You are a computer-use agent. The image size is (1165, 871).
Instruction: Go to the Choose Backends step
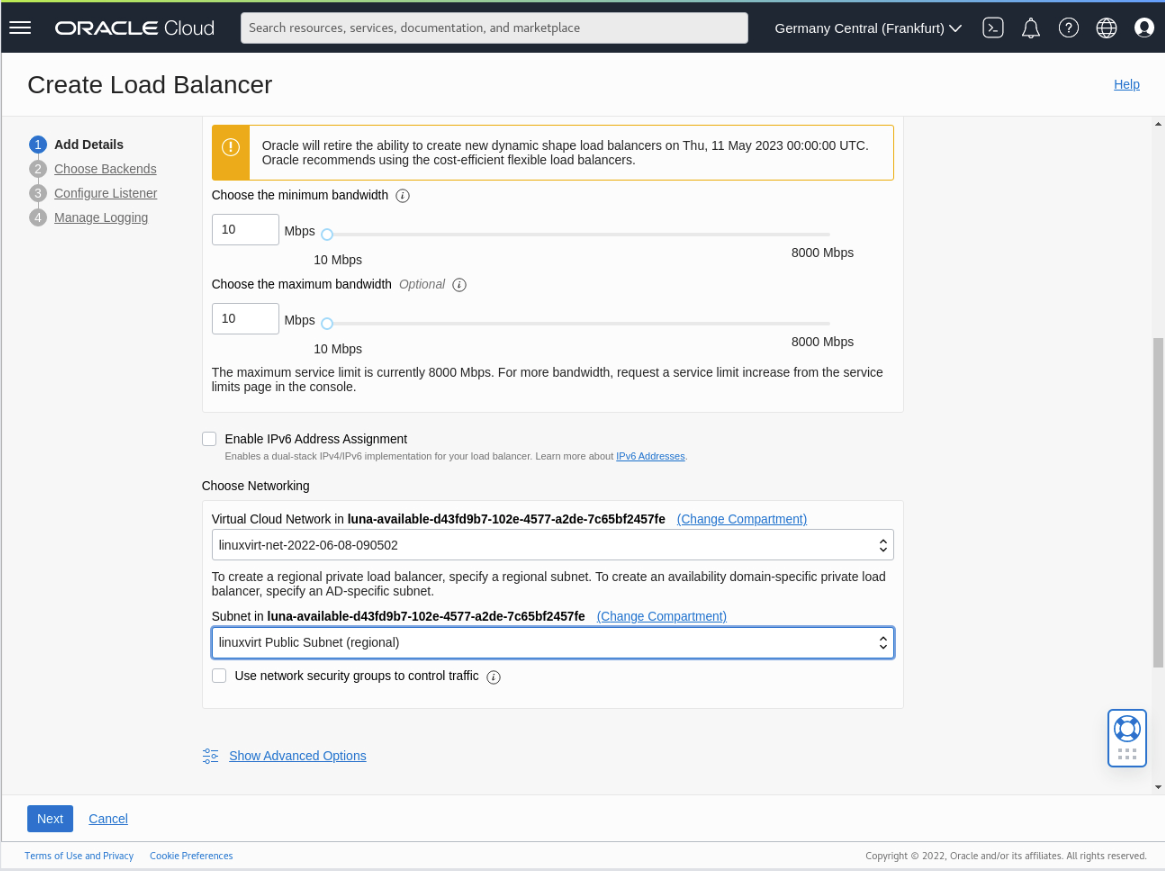(104, 168)
